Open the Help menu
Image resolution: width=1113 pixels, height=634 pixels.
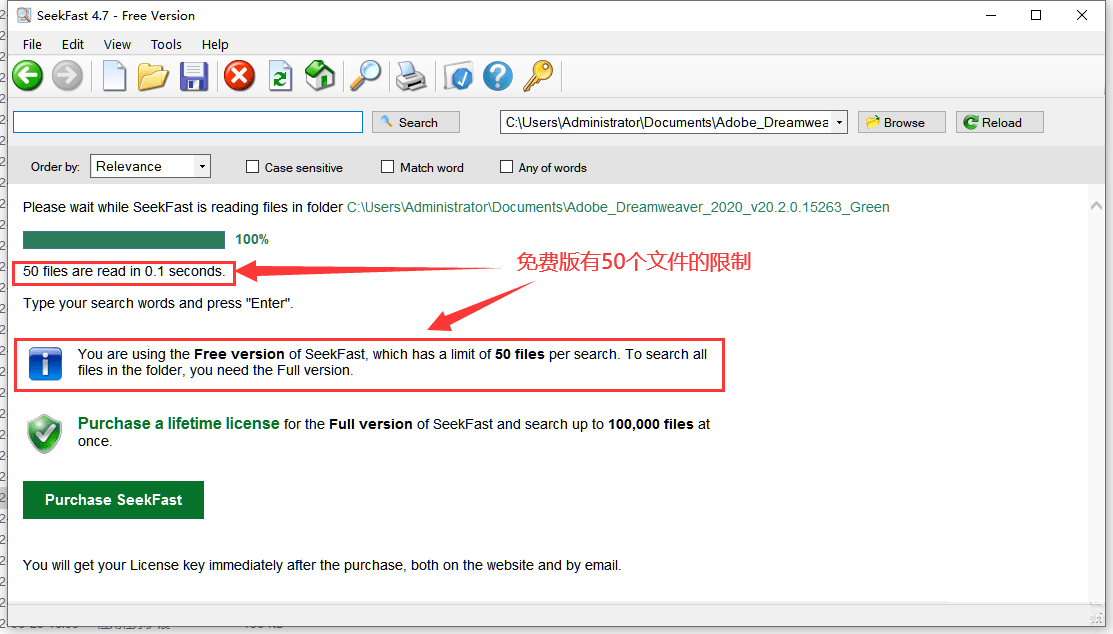coord(215,44)
